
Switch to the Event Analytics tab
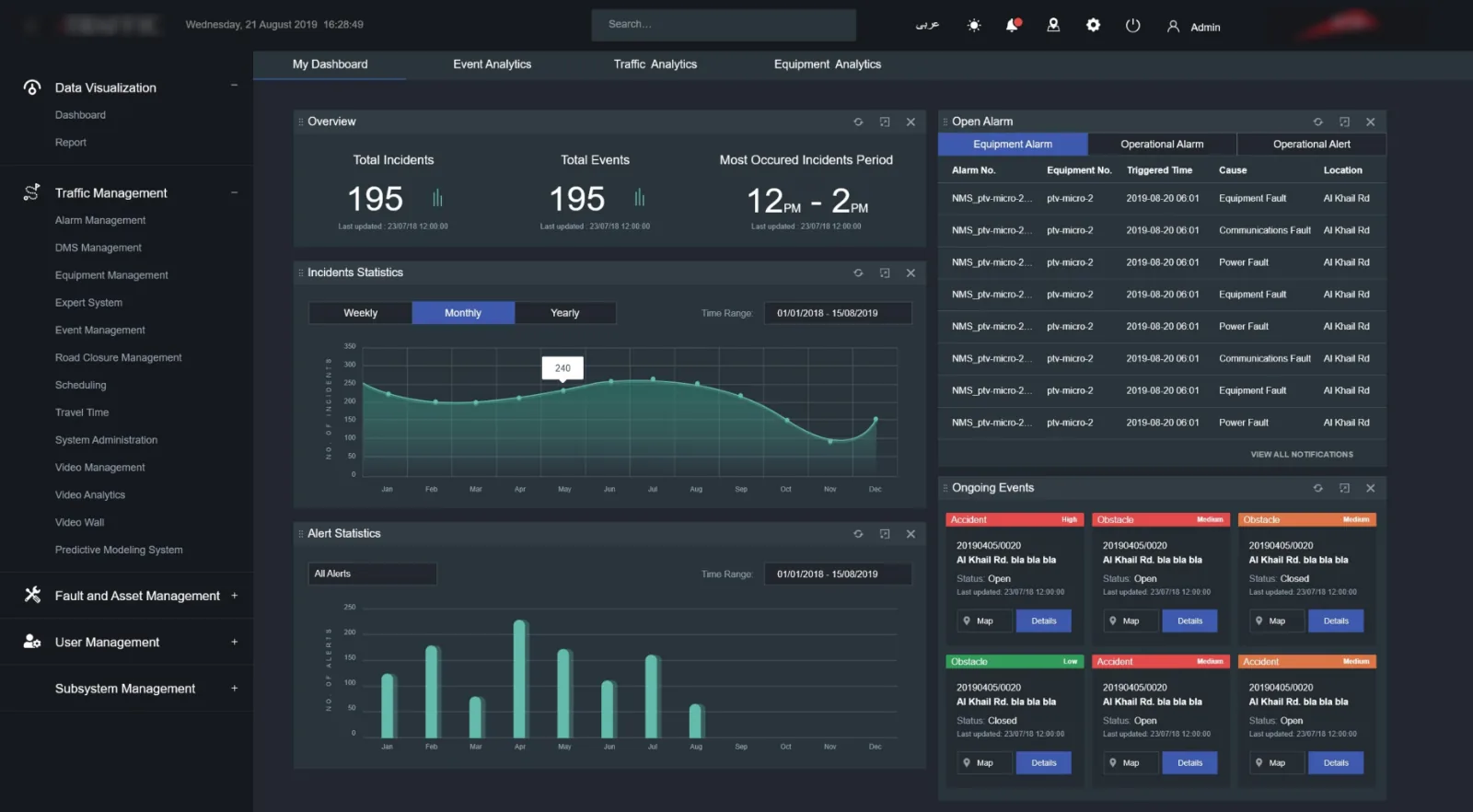point(492,64)
